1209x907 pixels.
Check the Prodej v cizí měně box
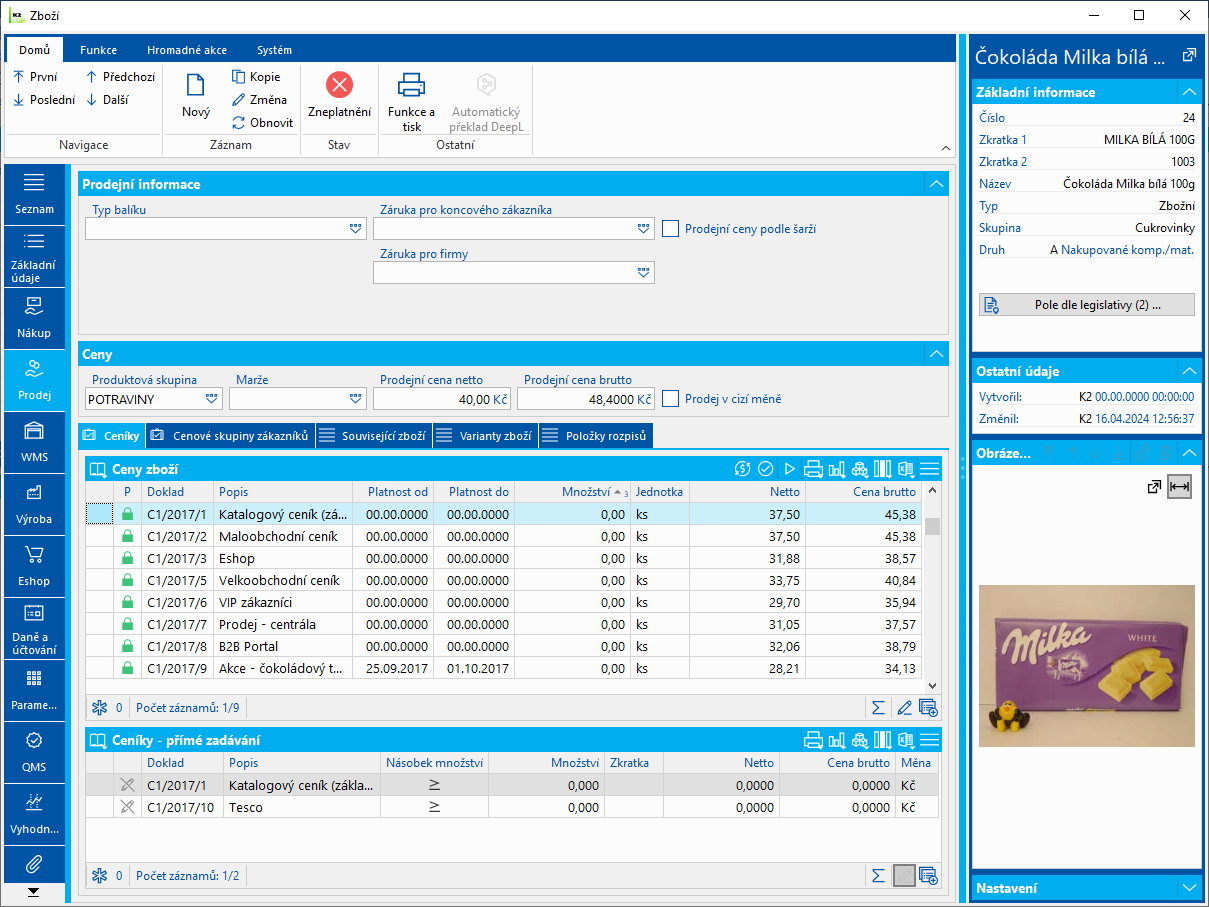pos(671,399)
